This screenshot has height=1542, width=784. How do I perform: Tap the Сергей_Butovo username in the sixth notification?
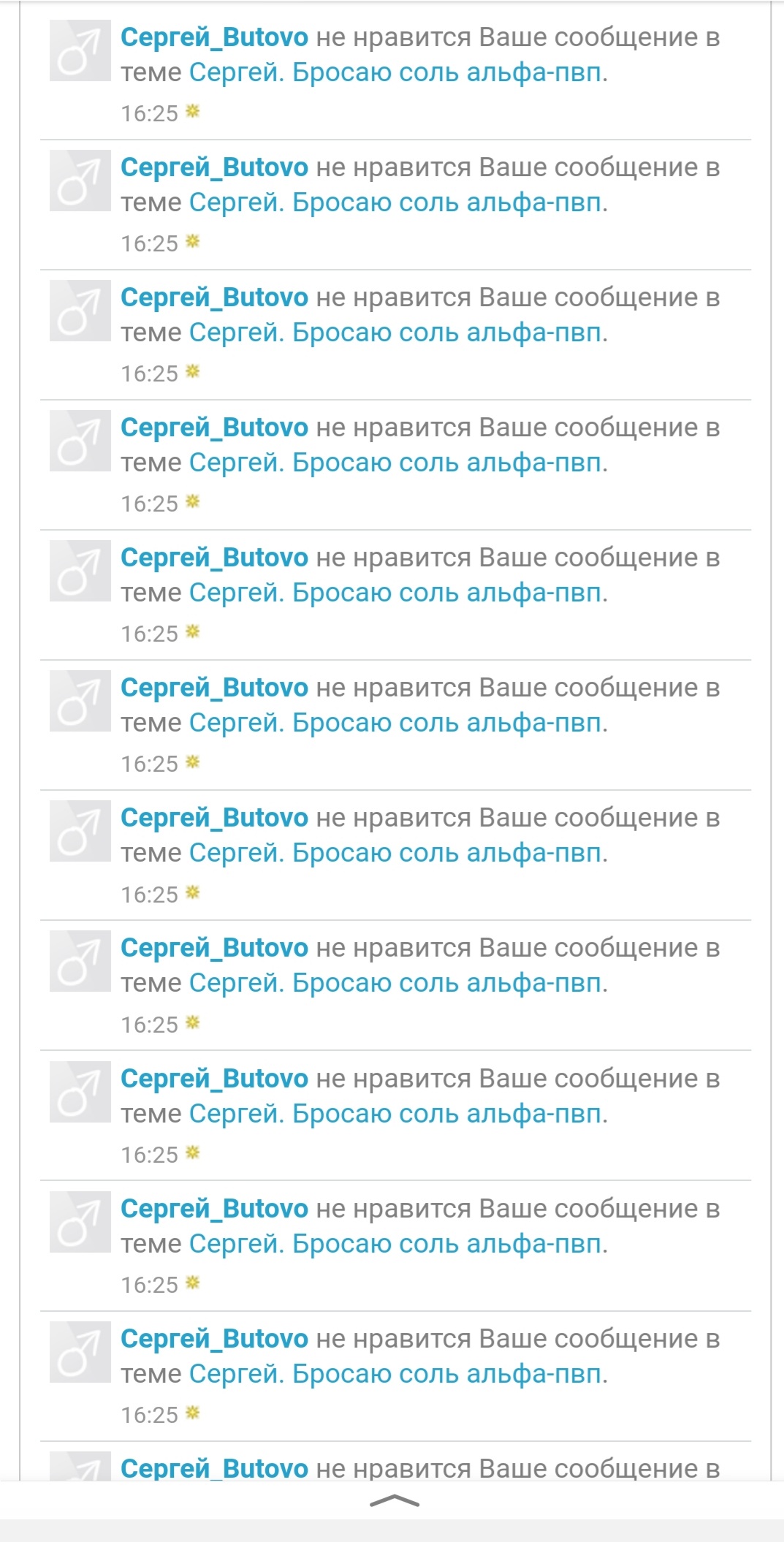[x=214, y=688]
